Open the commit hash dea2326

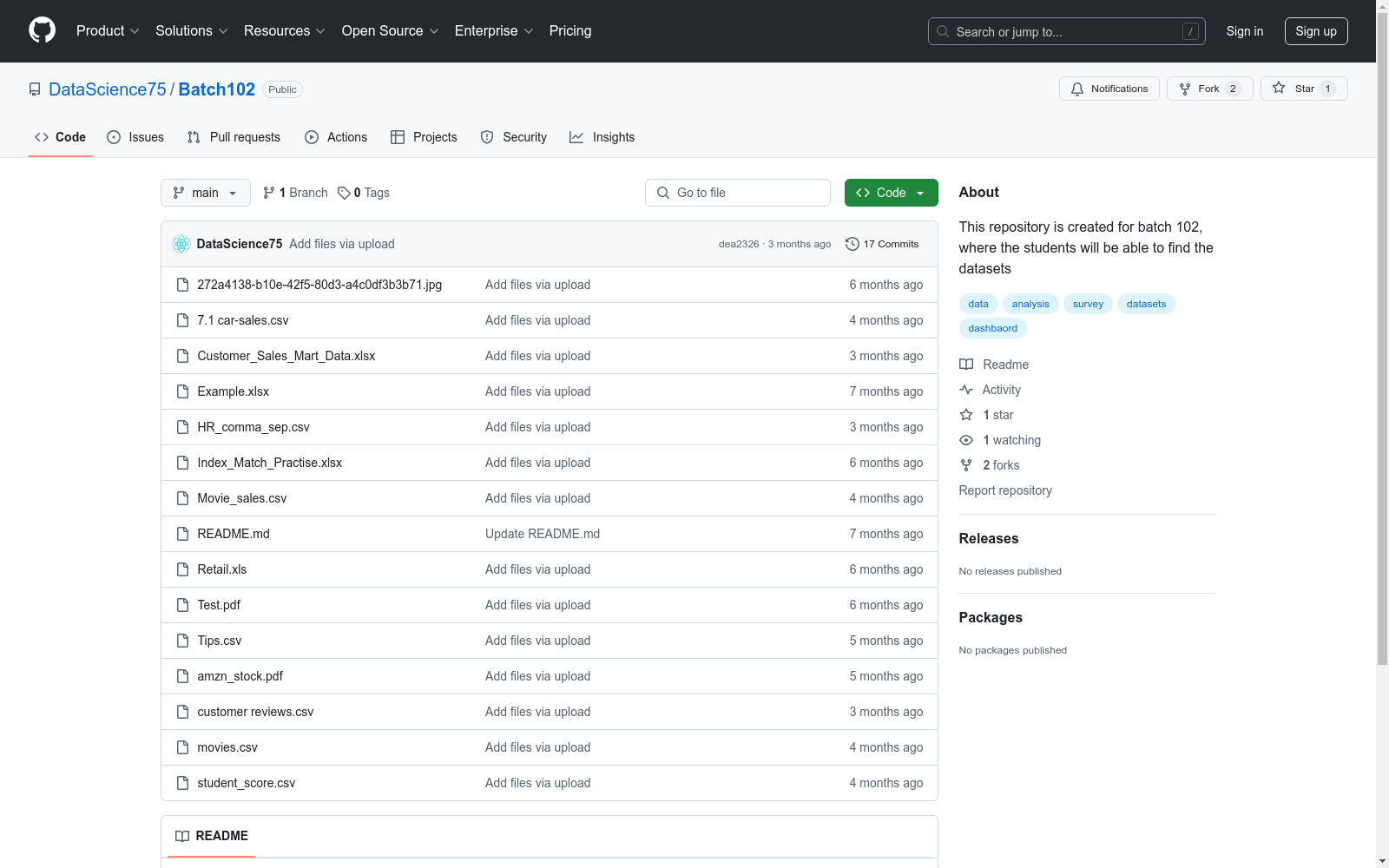click(x=739, y=244)
